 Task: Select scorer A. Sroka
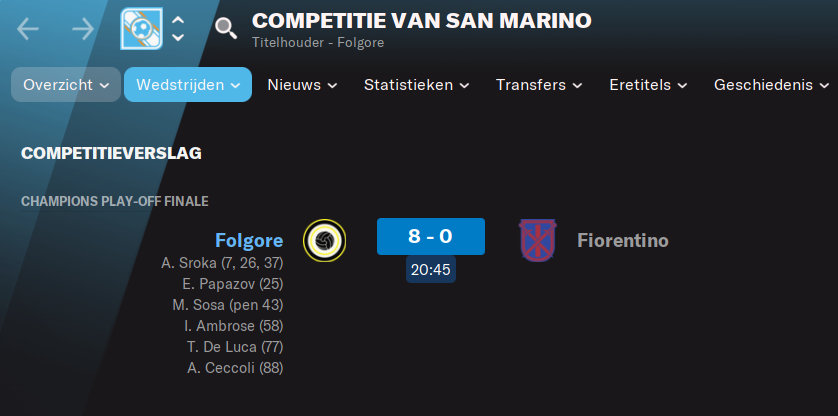(222, 263)
